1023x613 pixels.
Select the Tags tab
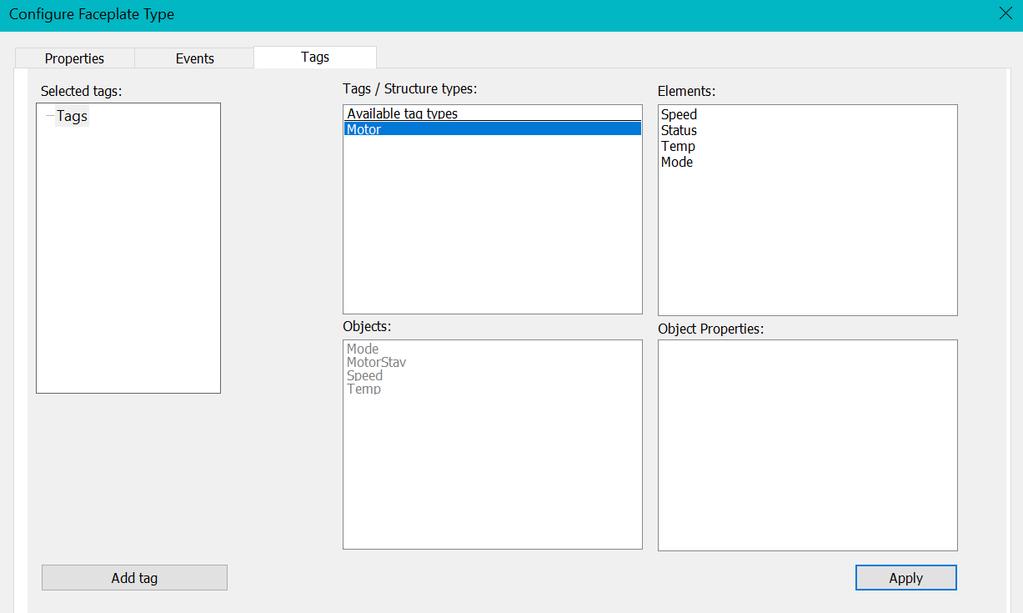pyautogui.click(x=315, y=57)
